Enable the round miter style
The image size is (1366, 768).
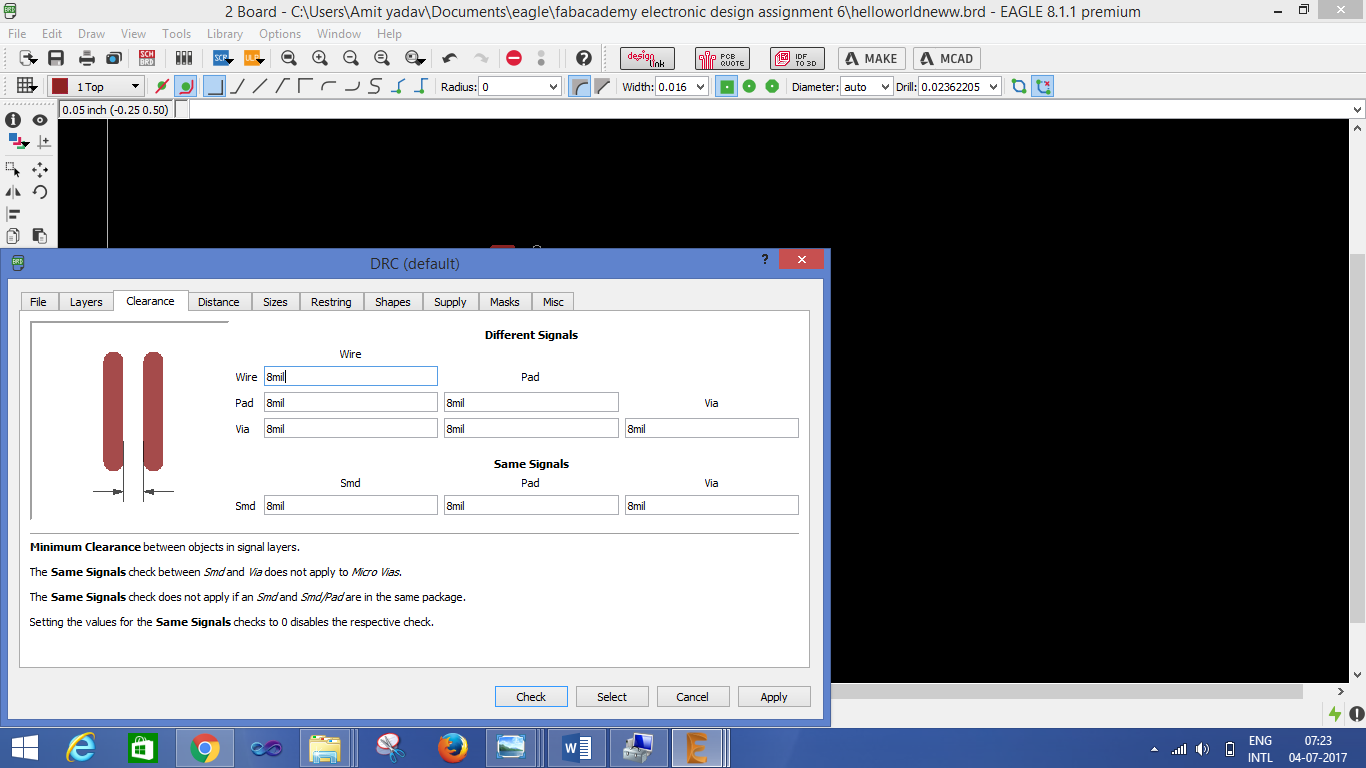tap(579, 87)
